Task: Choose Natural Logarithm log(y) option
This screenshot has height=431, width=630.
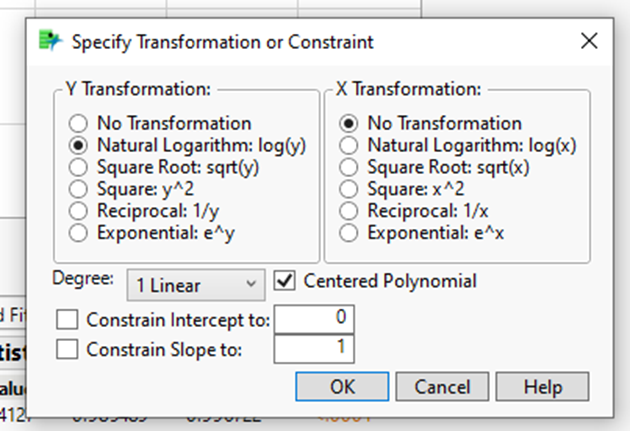Action: point(79,146)
